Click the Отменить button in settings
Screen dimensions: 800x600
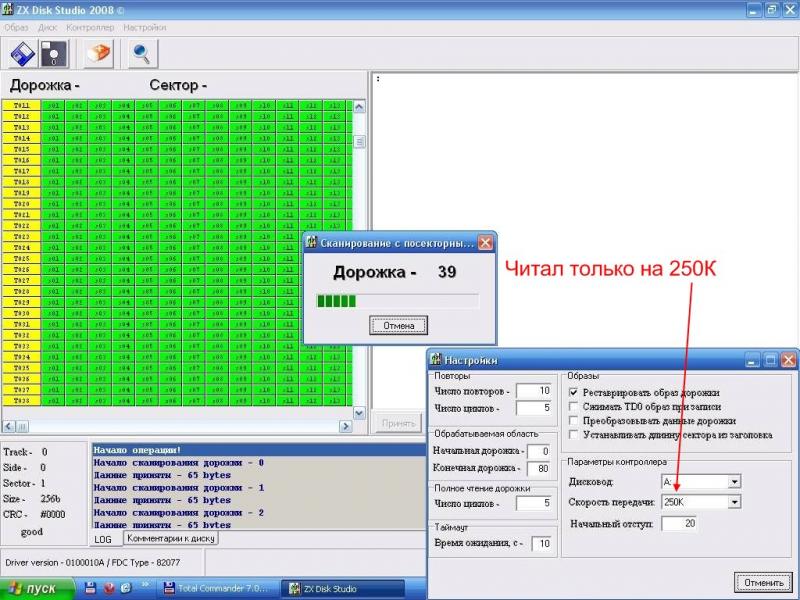tap(762, 581)
